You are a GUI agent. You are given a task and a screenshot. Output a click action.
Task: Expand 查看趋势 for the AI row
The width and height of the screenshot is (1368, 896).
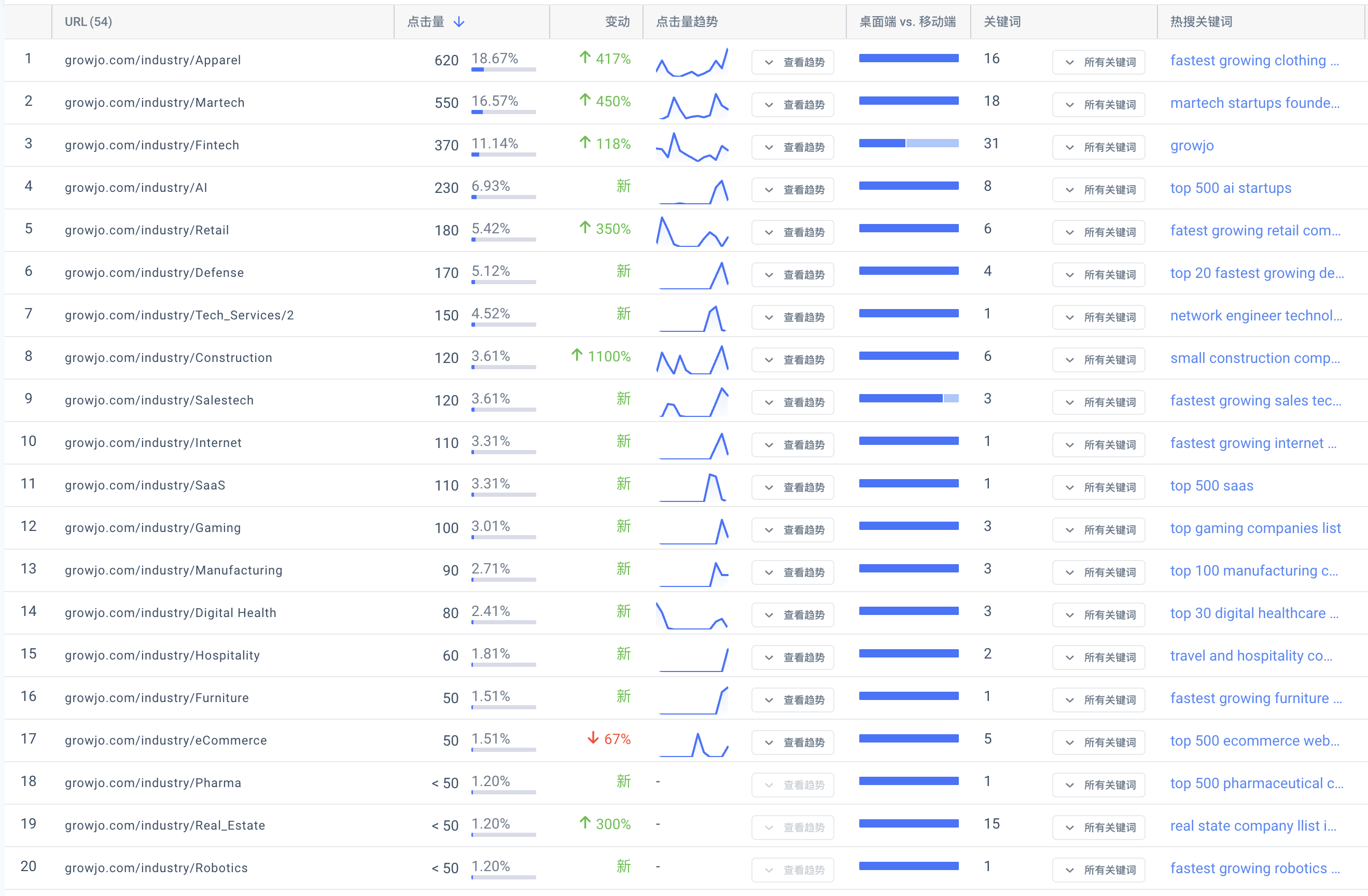tap(792, 190)
